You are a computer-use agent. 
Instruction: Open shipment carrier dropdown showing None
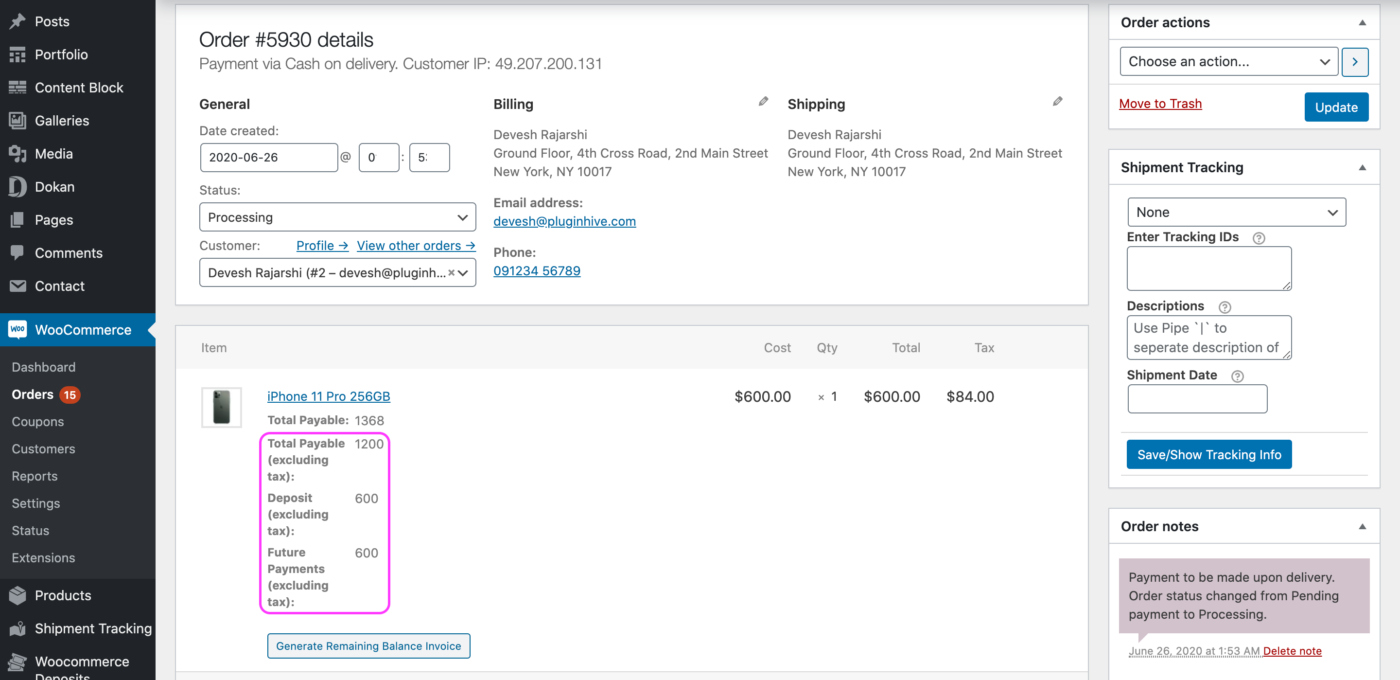[1237, 212]
